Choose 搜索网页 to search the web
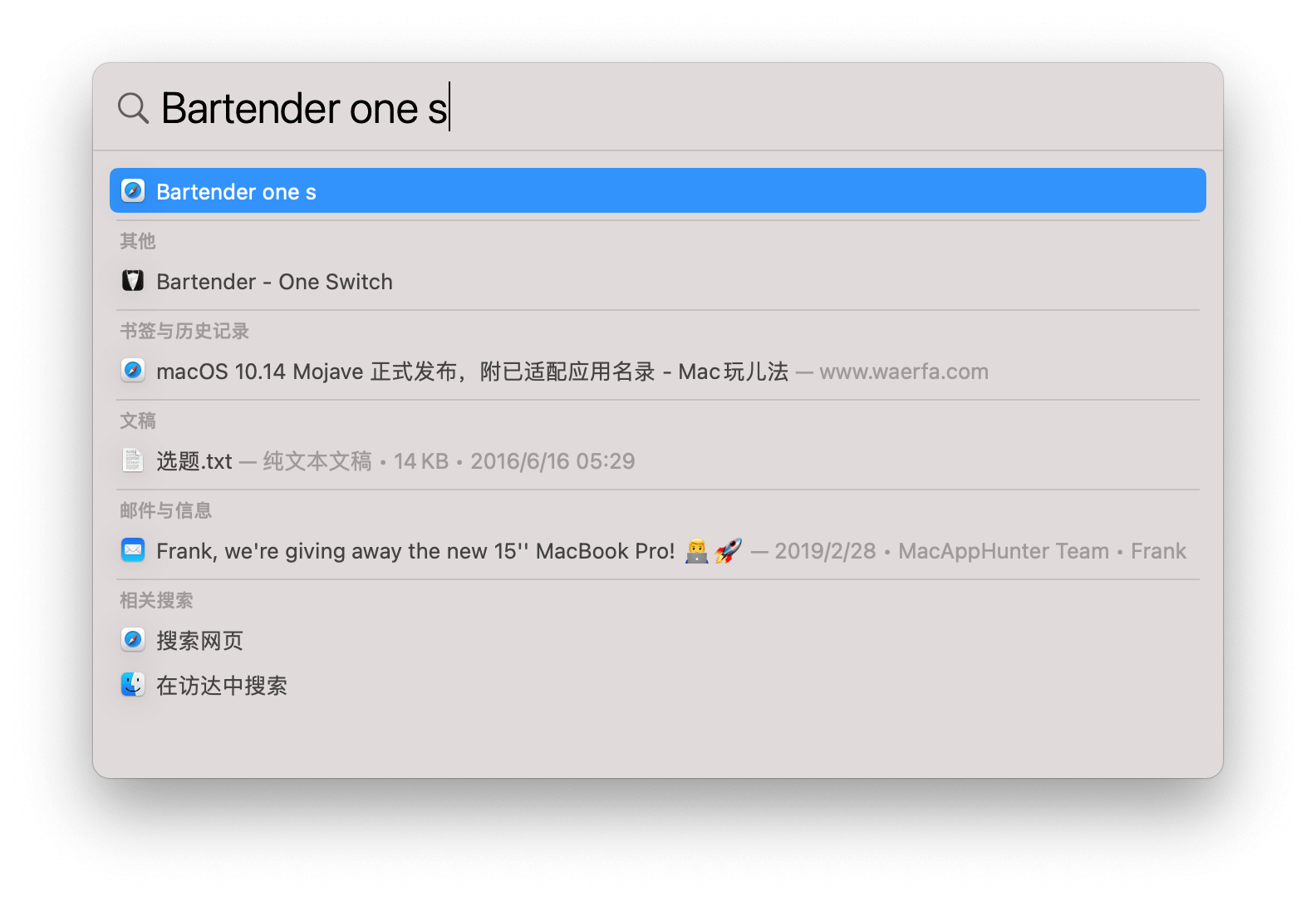1316x901 pixels. coord(658,640)
